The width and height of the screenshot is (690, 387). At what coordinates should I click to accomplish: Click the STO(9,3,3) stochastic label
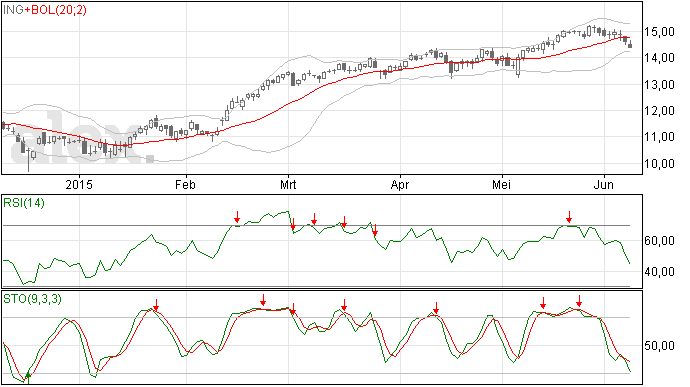(32, 299)
